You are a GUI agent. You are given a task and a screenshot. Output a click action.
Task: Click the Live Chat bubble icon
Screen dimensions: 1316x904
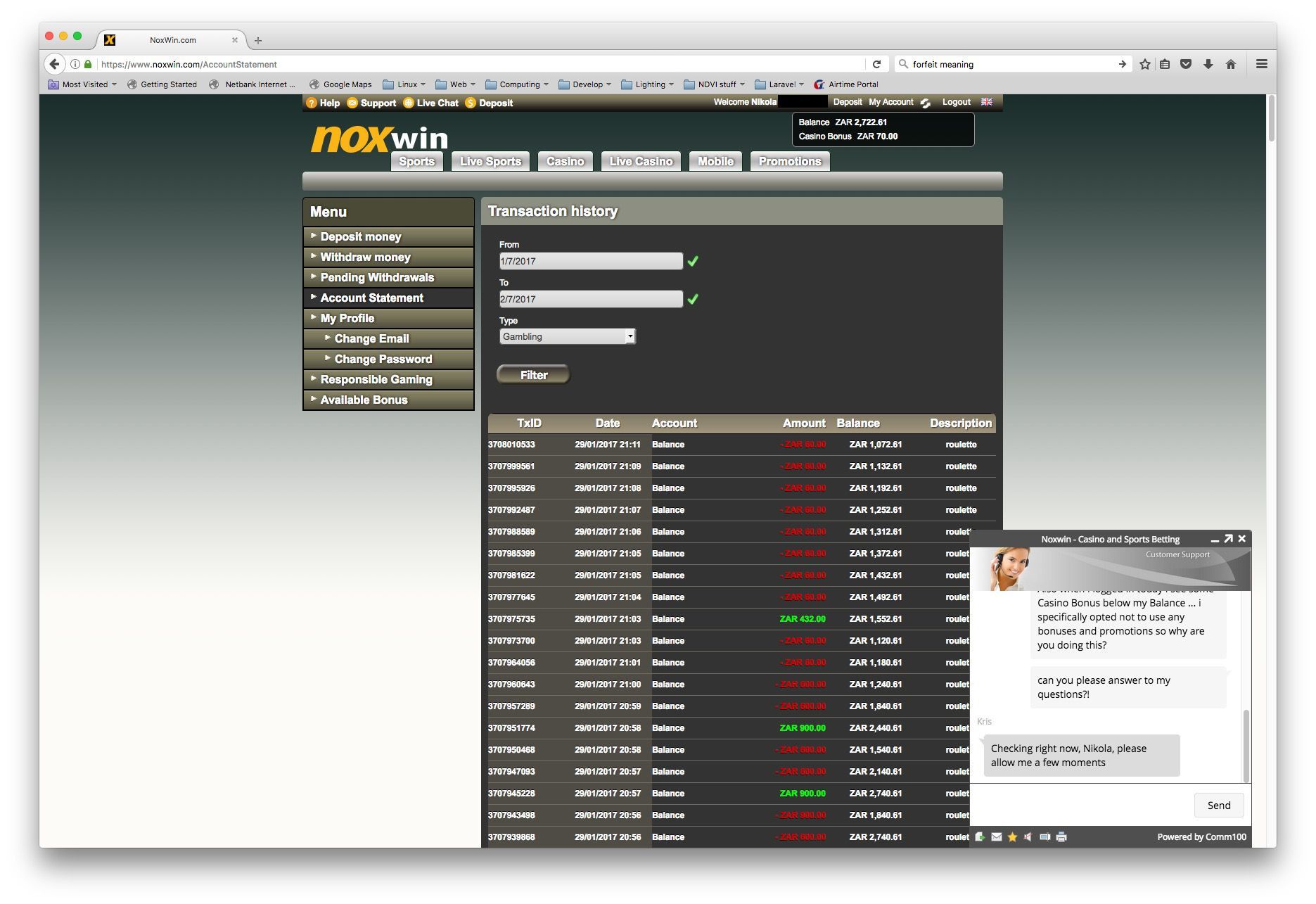pyautogui.click(x=408, y=103)
